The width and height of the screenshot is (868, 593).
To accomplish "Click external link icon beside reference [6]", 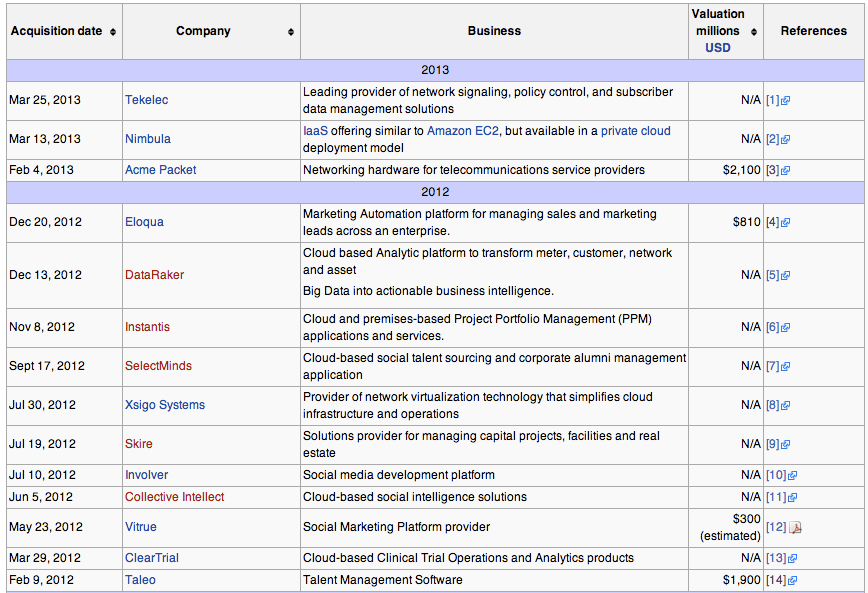I will (x=786, y=328).
